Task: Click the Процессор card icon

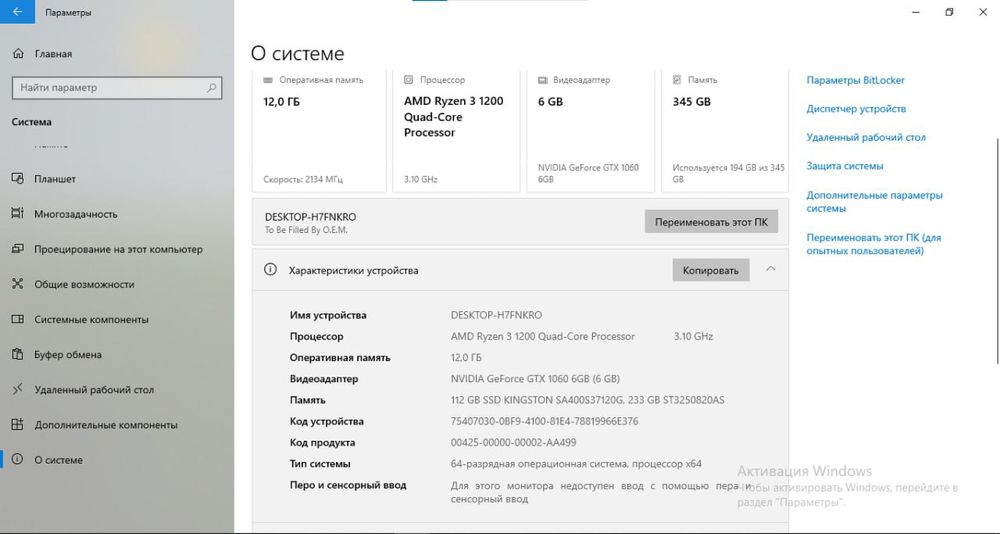Action: coord(409,80)
